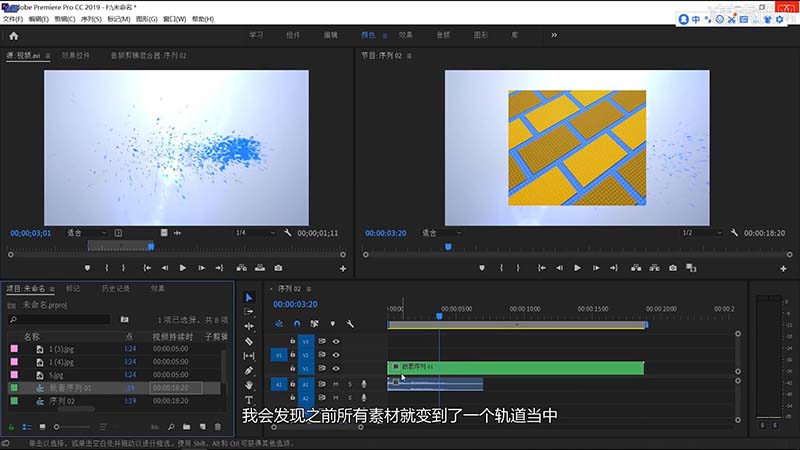Switch to the 历史记录 tab
Image resolution: width=800 pixels, height=450 pixels.
tap(115, 288)
